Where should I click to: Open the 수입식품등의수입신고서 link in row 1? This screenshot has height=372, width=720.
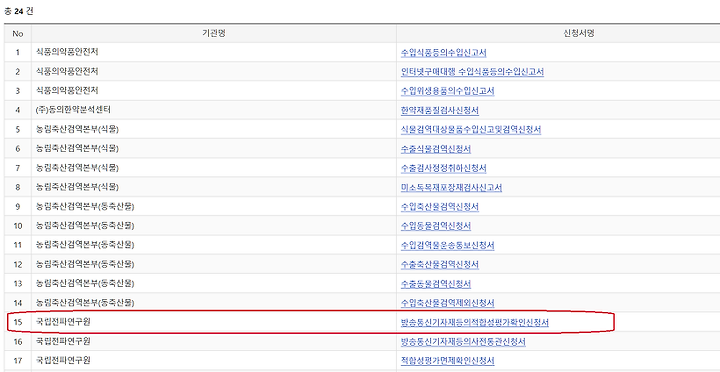coord(444,52)
